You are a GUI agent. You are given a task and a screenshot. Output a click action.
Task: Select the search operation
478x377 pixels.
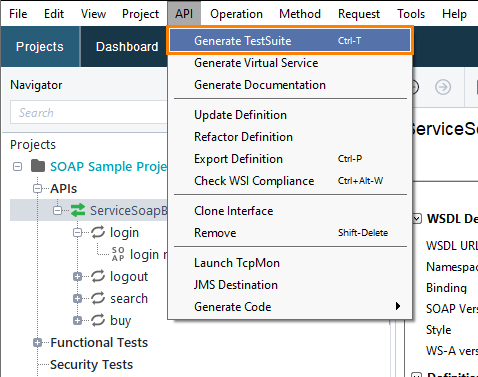(x=129, y=299)
